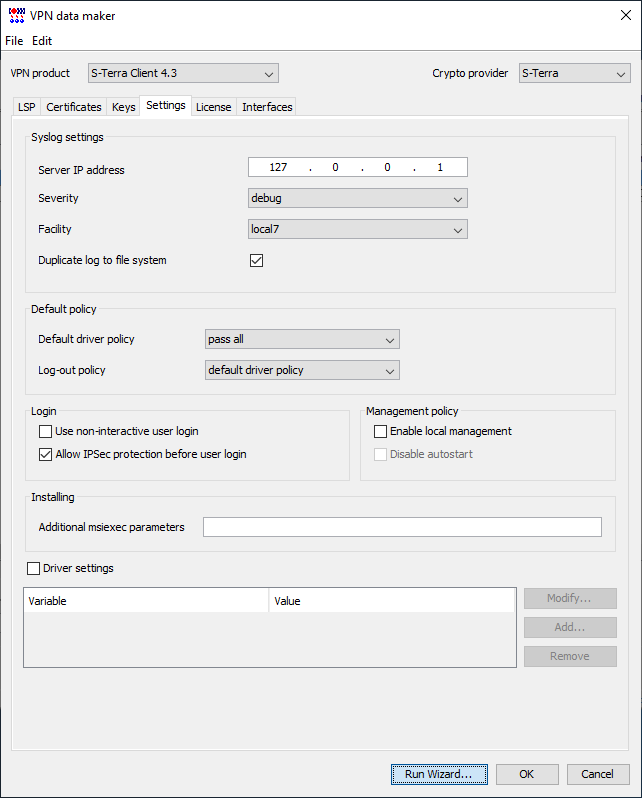Viewport: 642px width, 798px height.
Task: Click the first octet 127 of Server IP
Action: pos(278,167)
